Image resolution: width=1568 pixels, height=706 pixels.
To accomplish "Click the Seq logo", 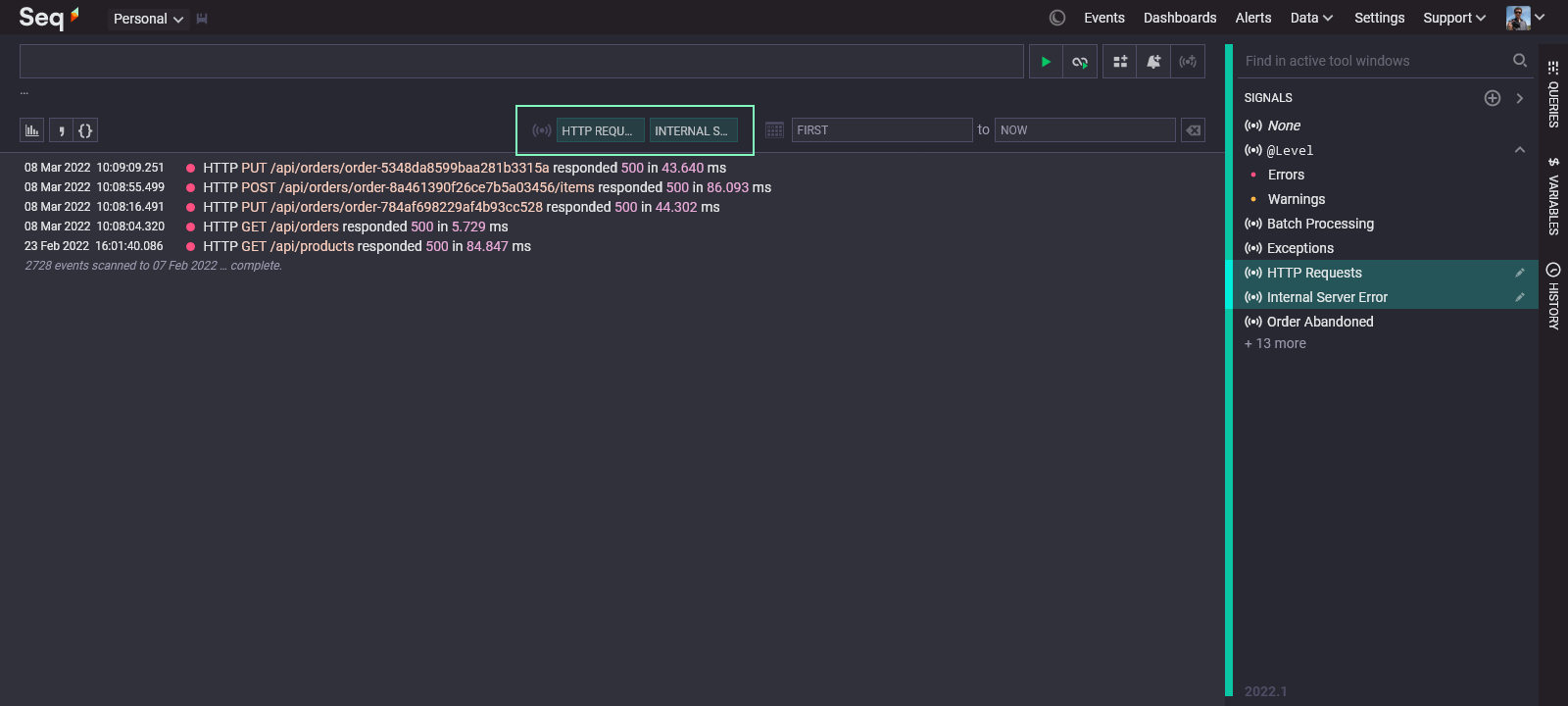I will pyautogui.click(x=48, y=18).
